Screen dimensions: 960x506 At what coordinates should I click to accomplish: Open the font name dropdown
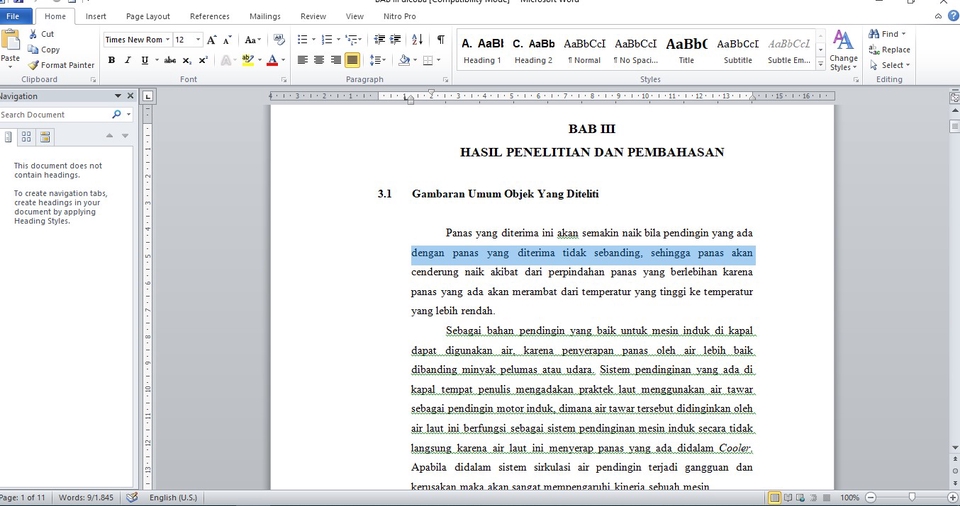coord(168,40)
